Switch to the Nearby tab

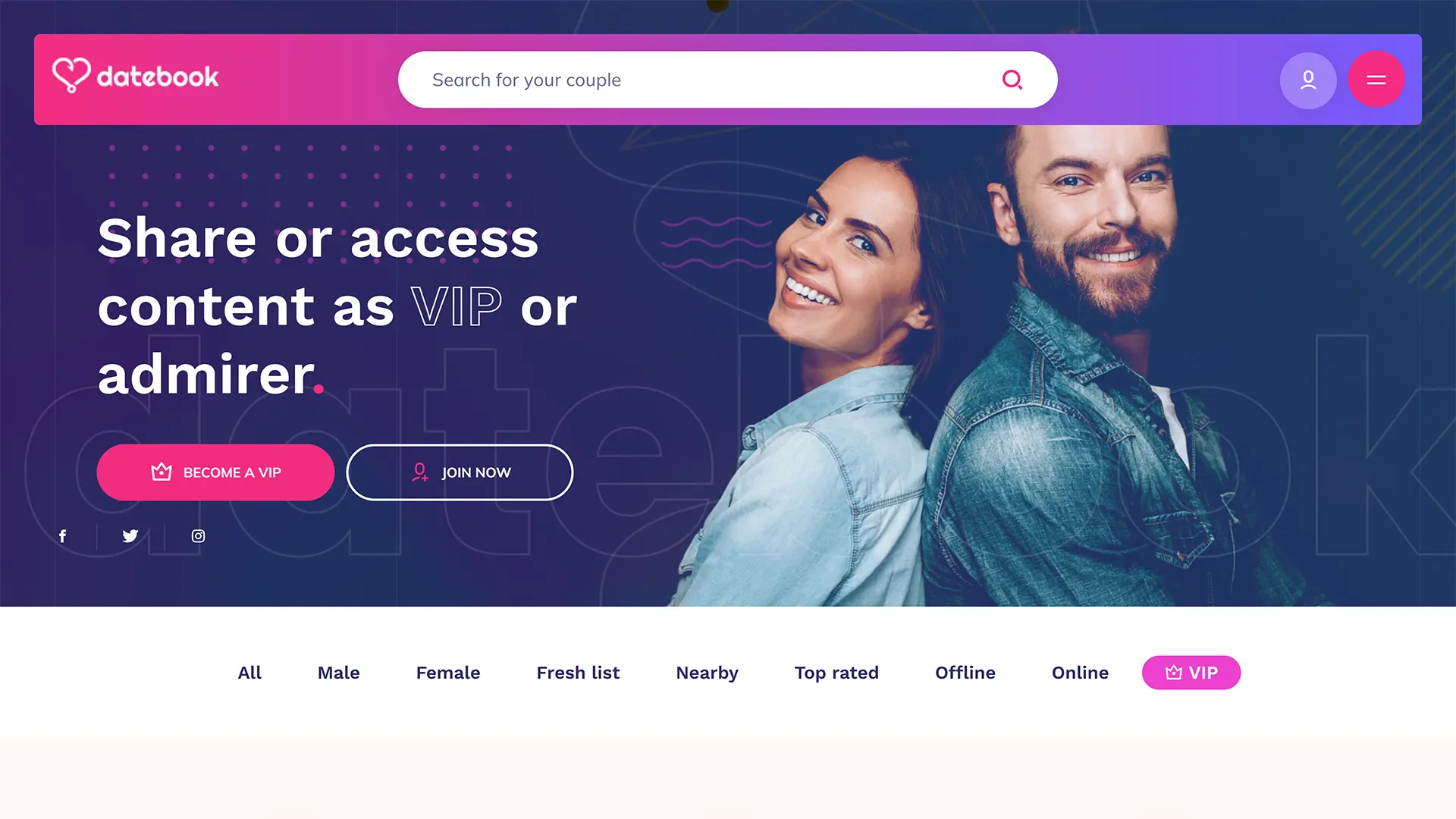708,673
